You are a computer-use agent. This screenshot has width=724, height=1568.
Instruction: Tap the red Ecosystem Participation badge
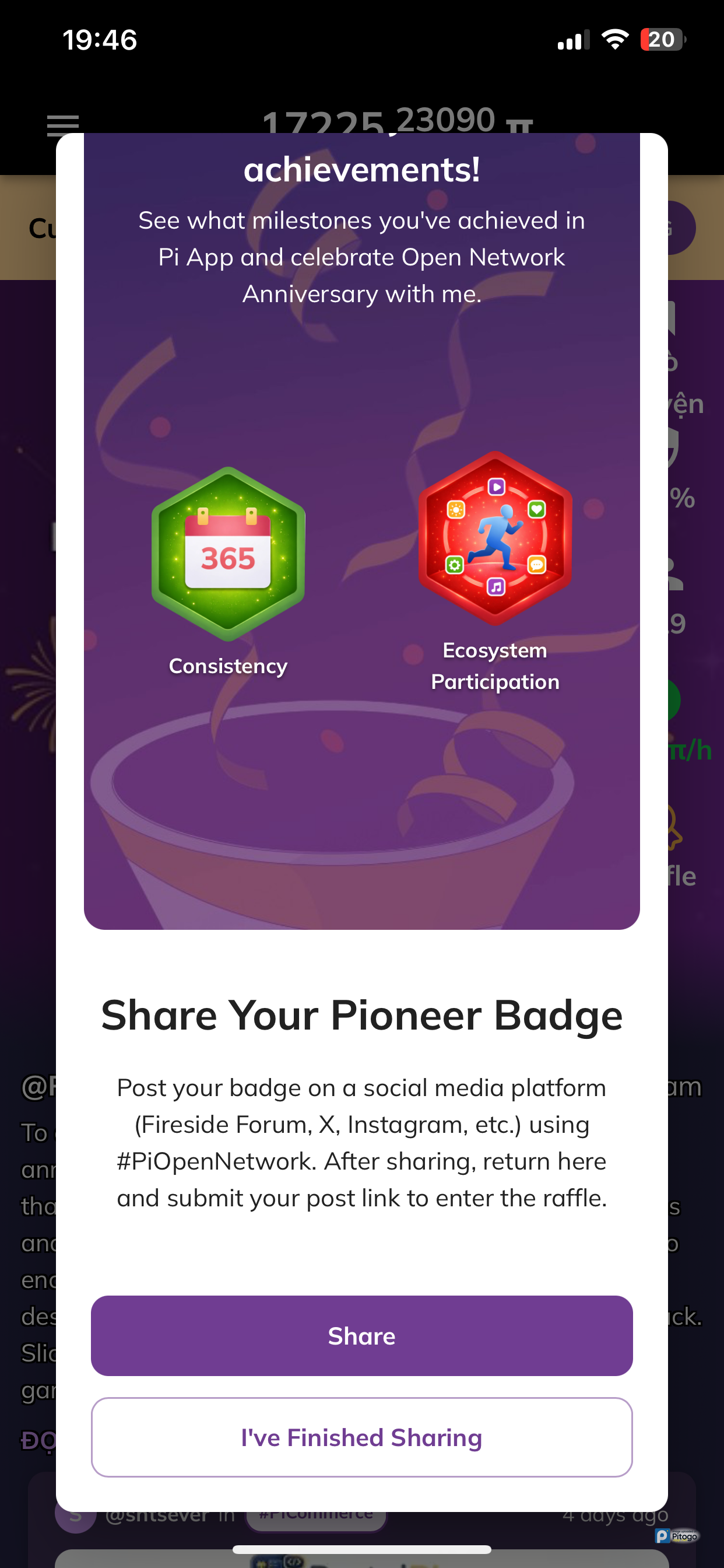(x=495, y=538)
